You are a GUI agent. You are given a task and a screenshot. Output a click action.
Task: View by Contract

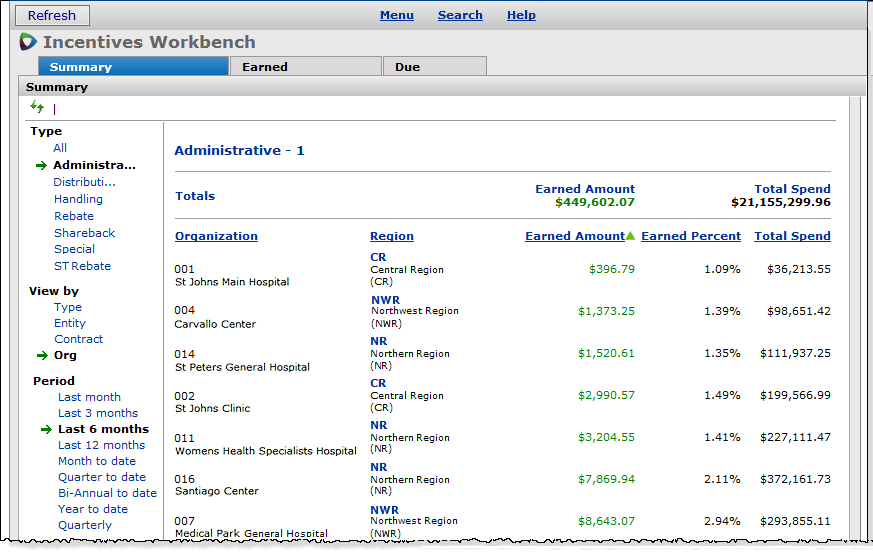click(x=79, y=339)
